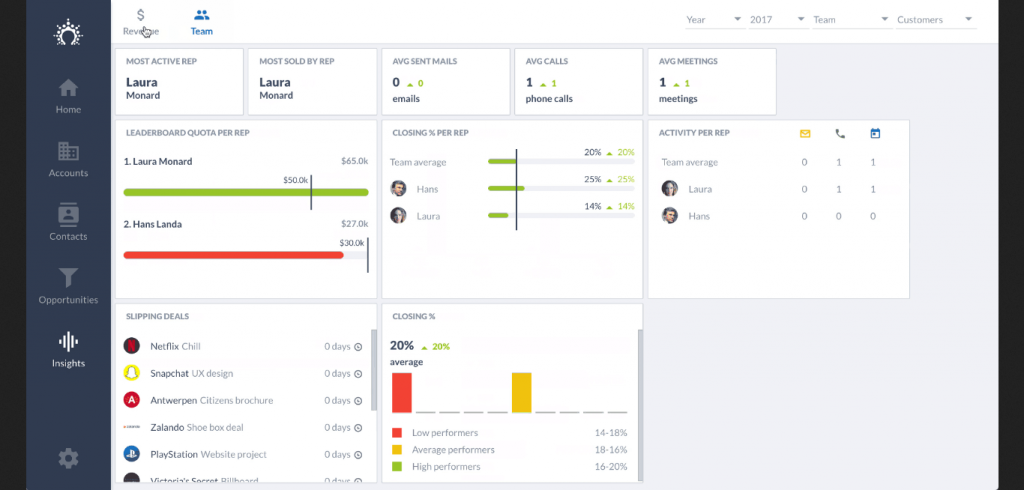Click the PlayStation logo in Slipping deals
This screenshot has width=1024, height=490.
point(132,453)
